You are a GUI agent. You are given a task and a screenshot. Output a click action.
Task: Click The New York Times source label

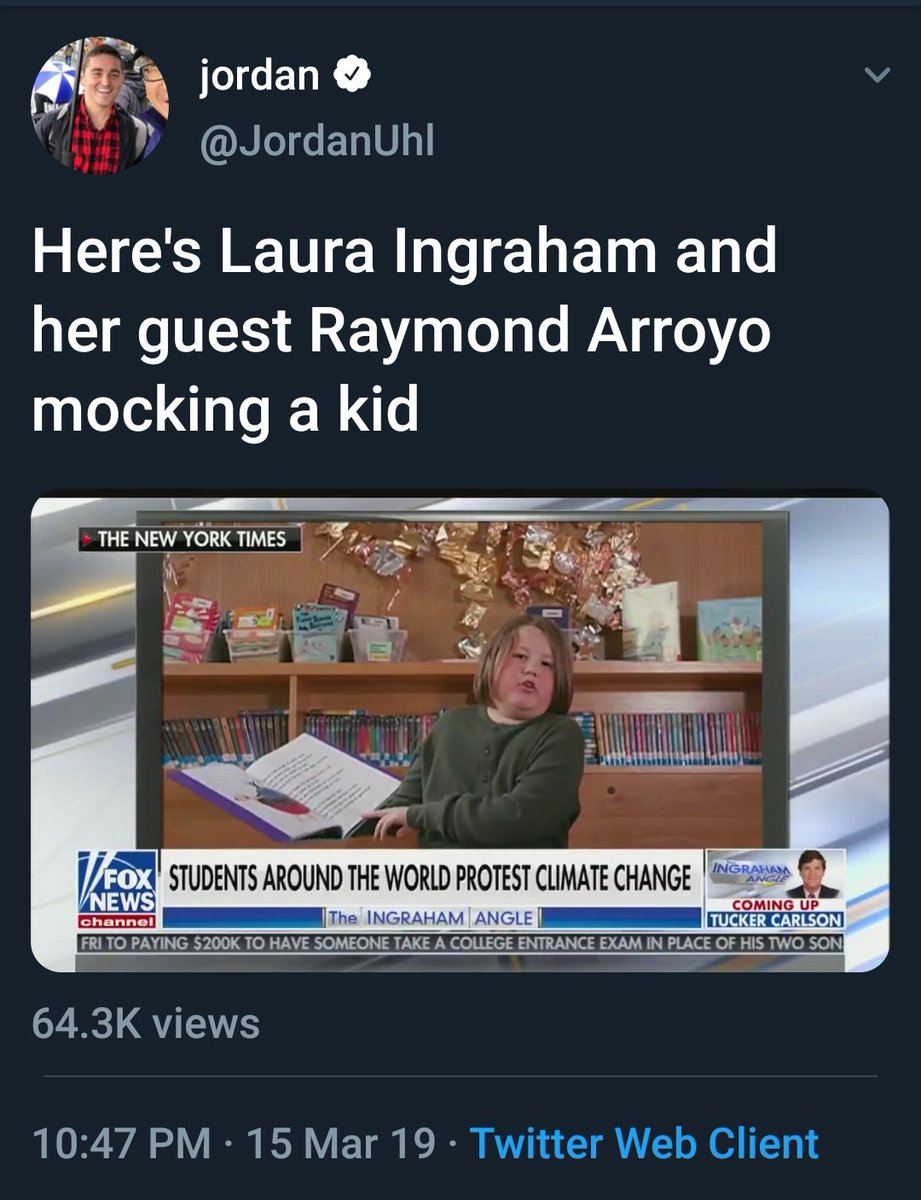tap(189, 540)
